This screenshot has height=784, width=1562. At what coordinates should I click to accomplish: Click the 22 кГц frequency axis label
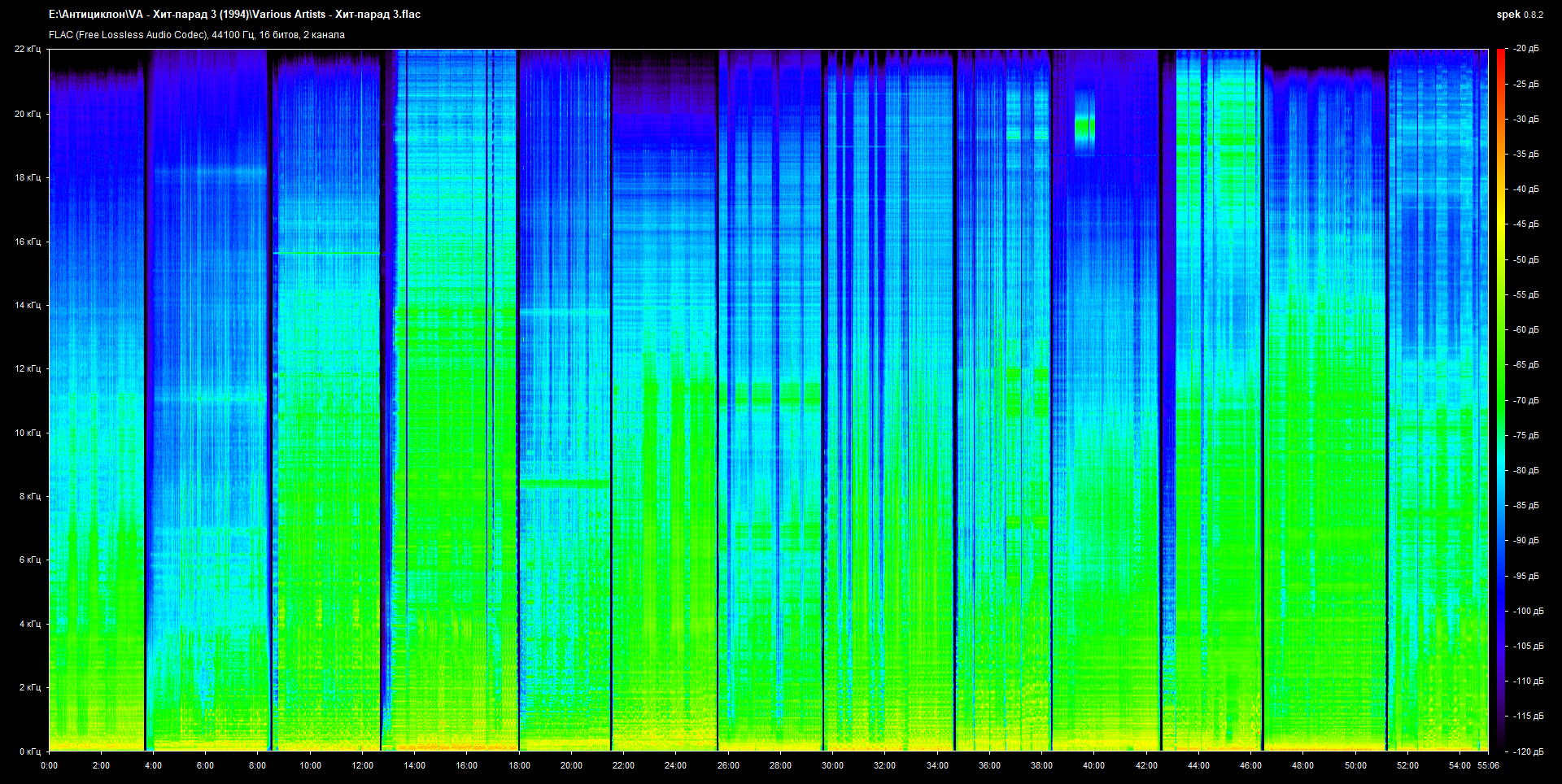28,50
